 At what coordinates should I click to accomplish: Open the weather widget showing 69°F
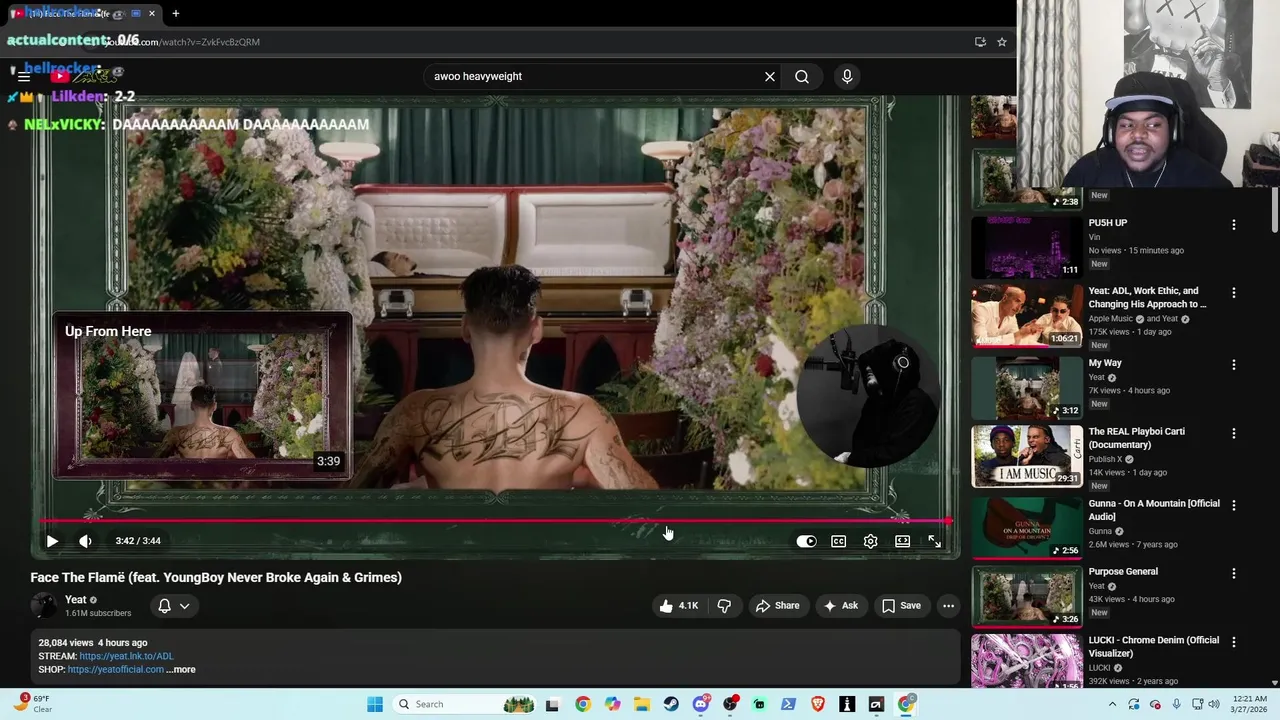(x=32, y=704)
